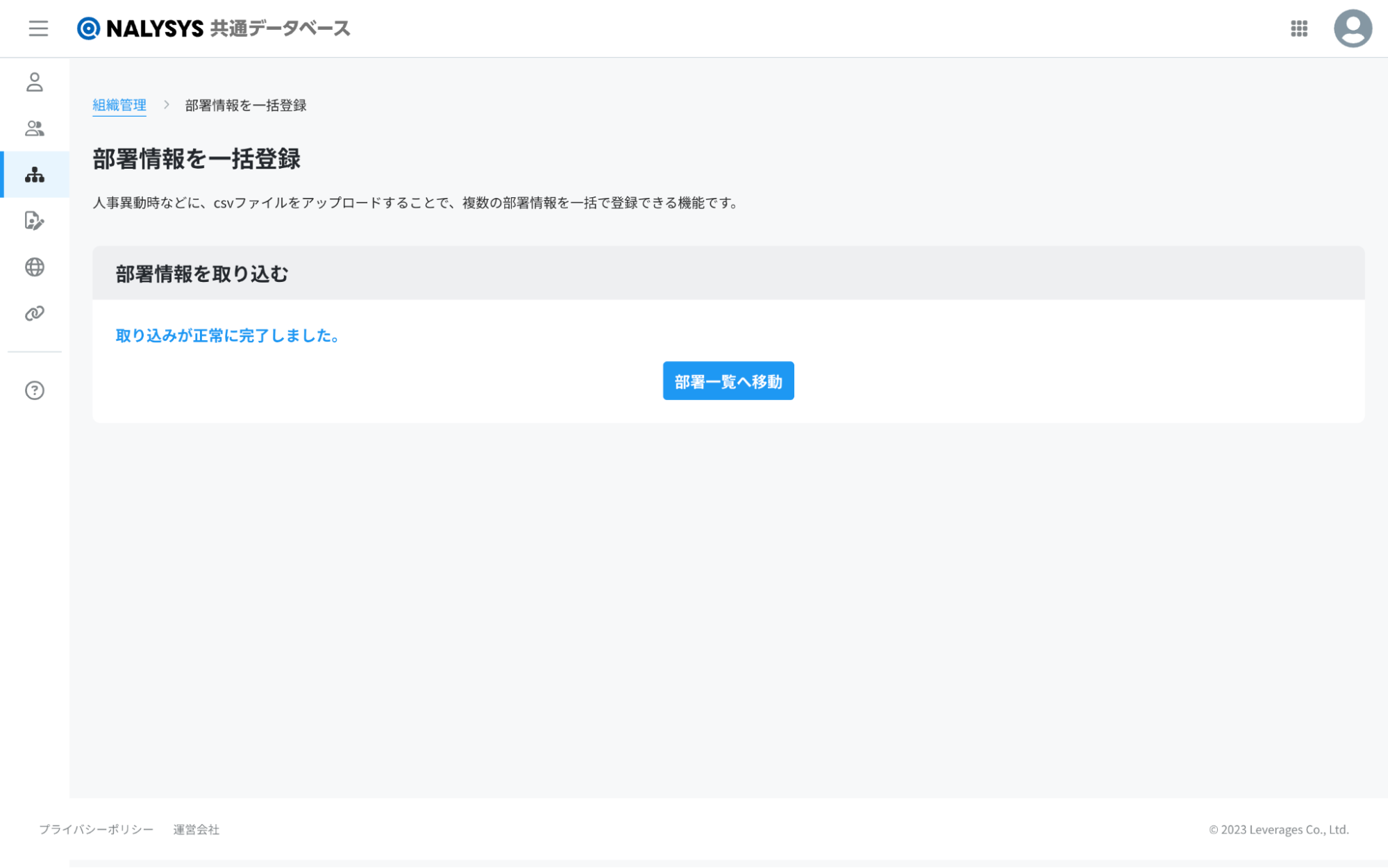Open the help question mark icon

tap(35, 390)
